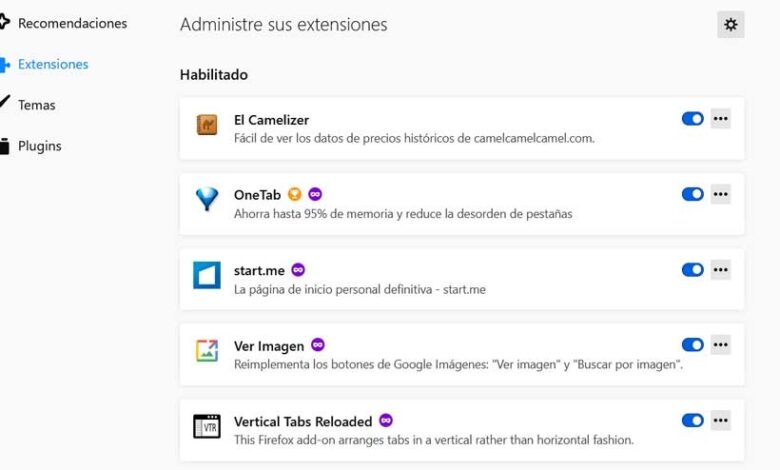Switch to the Temas sidebar category
This screenshot has height=470, width=780.
37,105
